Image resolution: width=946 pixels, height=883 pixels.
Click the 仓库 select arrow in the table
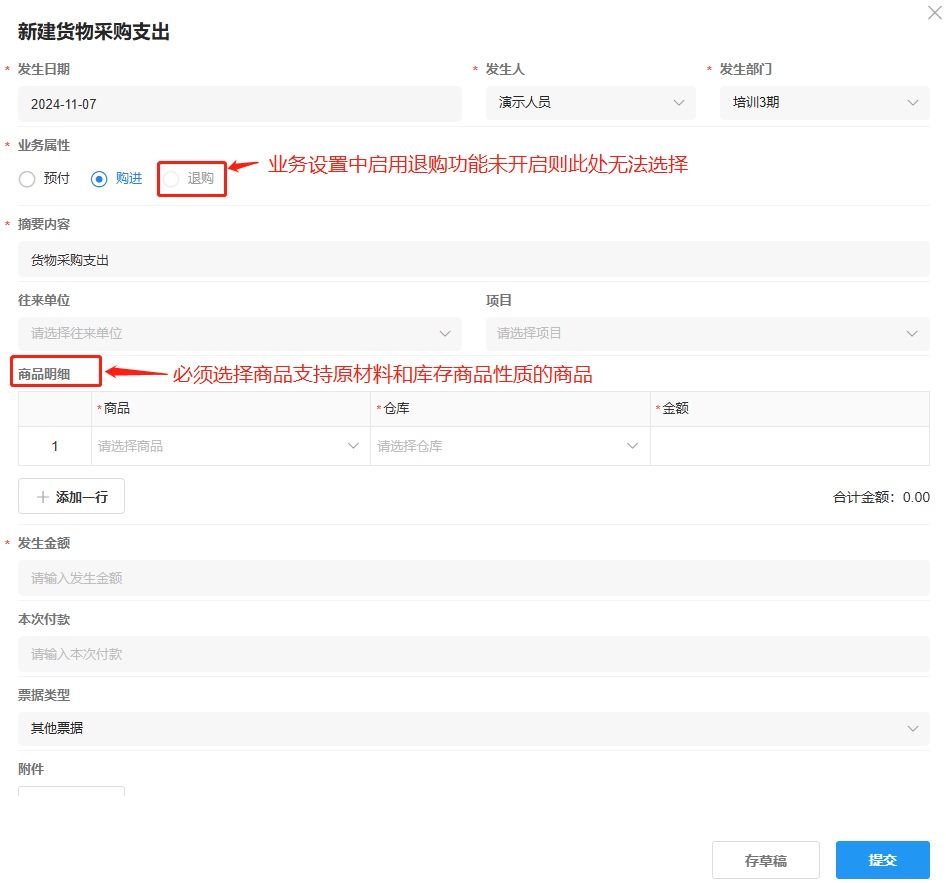click(631, 446)
